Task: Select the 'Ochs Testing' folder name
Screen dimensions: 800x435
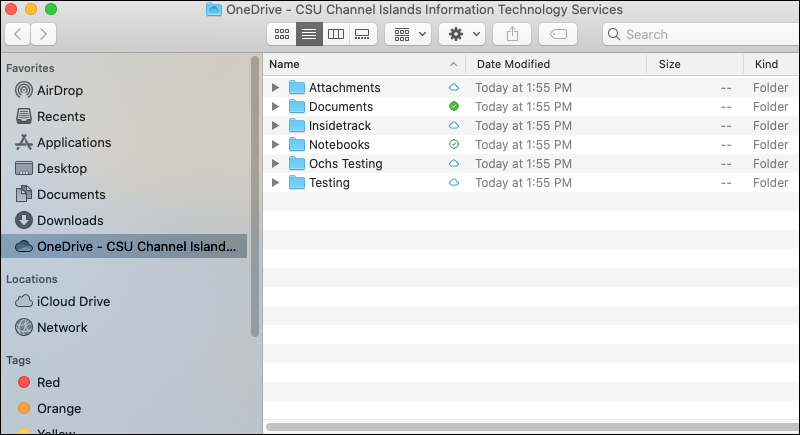Action: 345,164
